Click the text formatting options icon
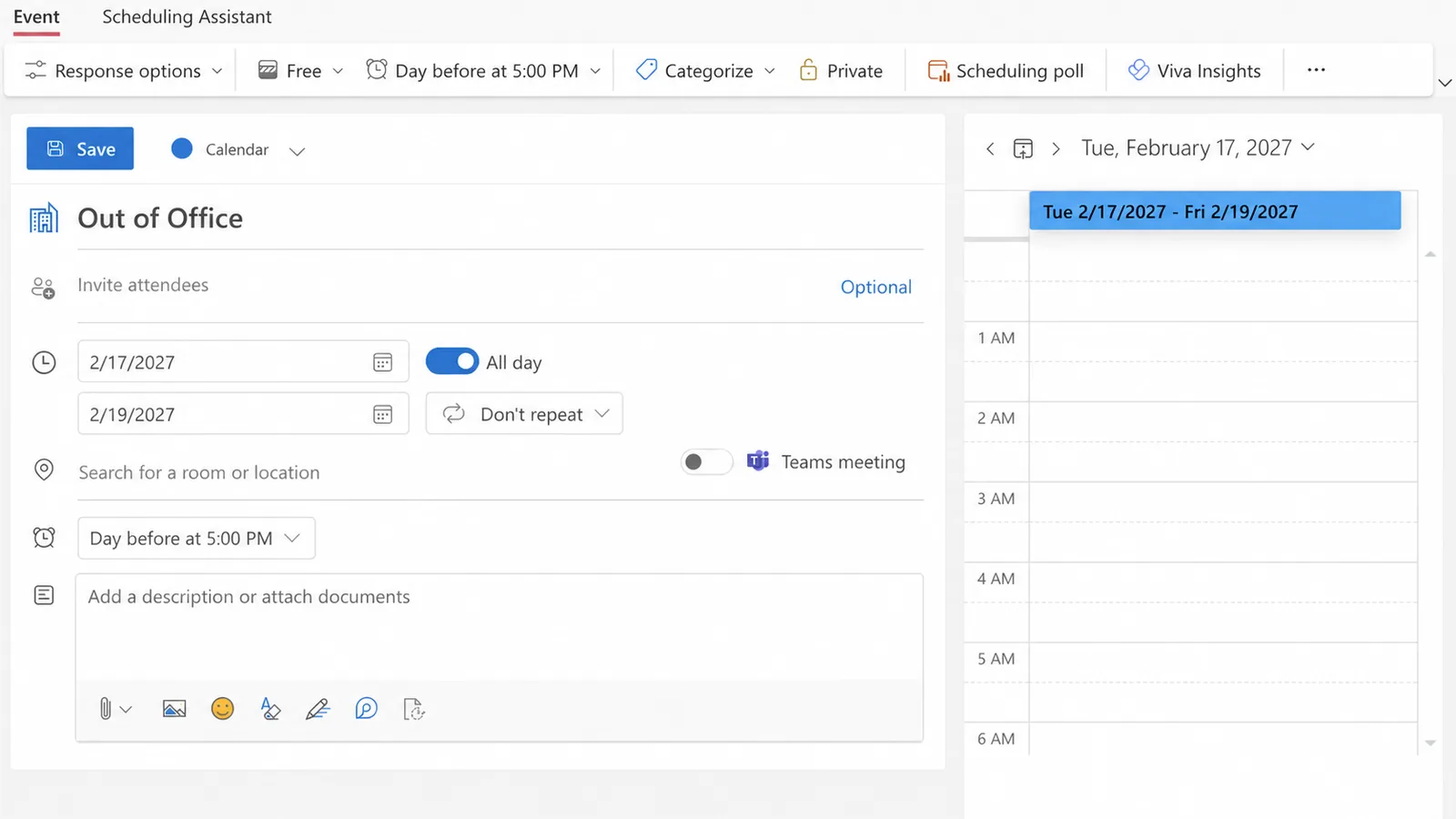This screenshot has width=1456, height=819. (x=270, y=708)
